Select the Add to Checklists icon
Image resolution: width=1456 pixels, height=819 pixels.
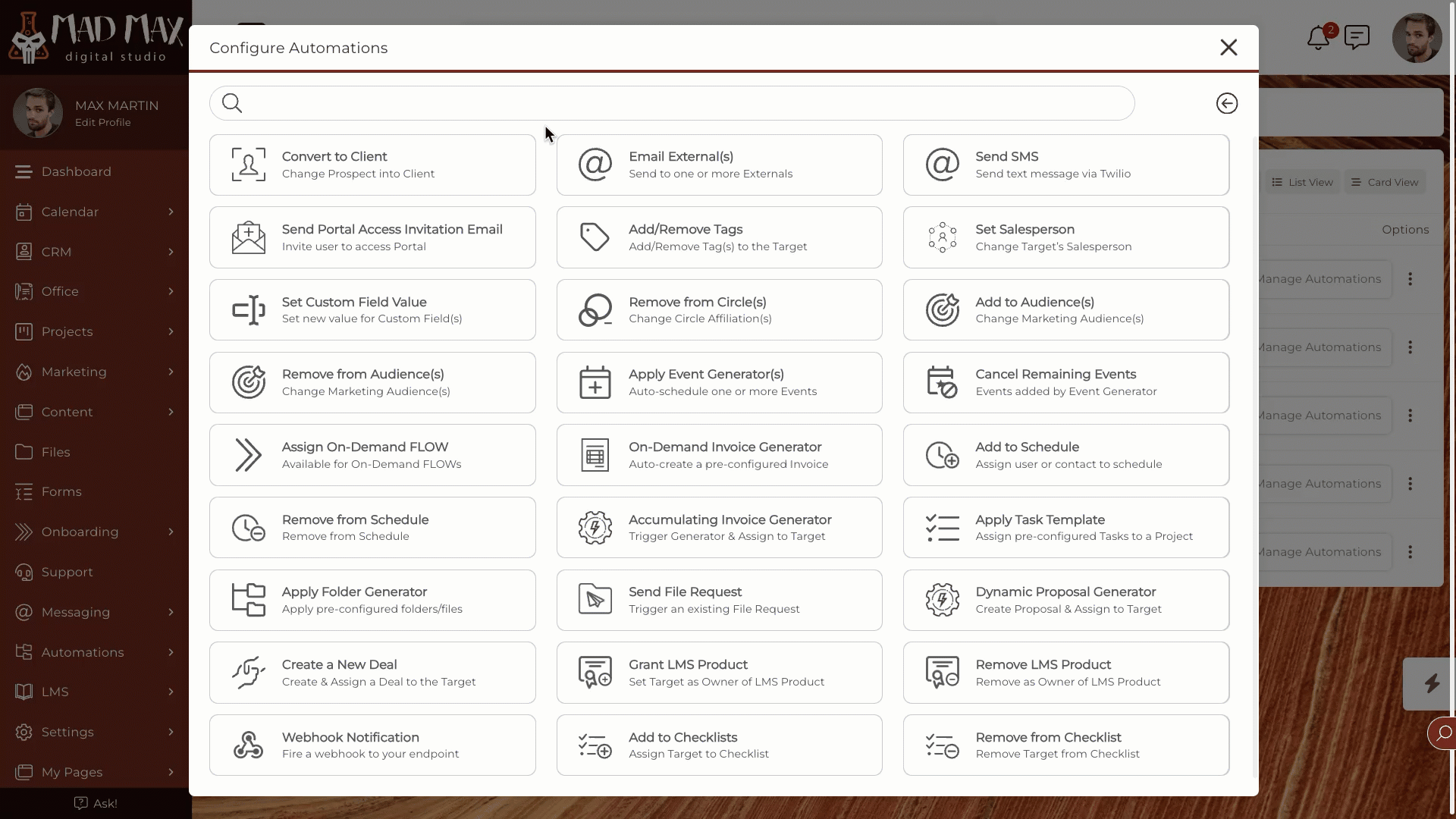pyautogui.click(x=595, y=745)
